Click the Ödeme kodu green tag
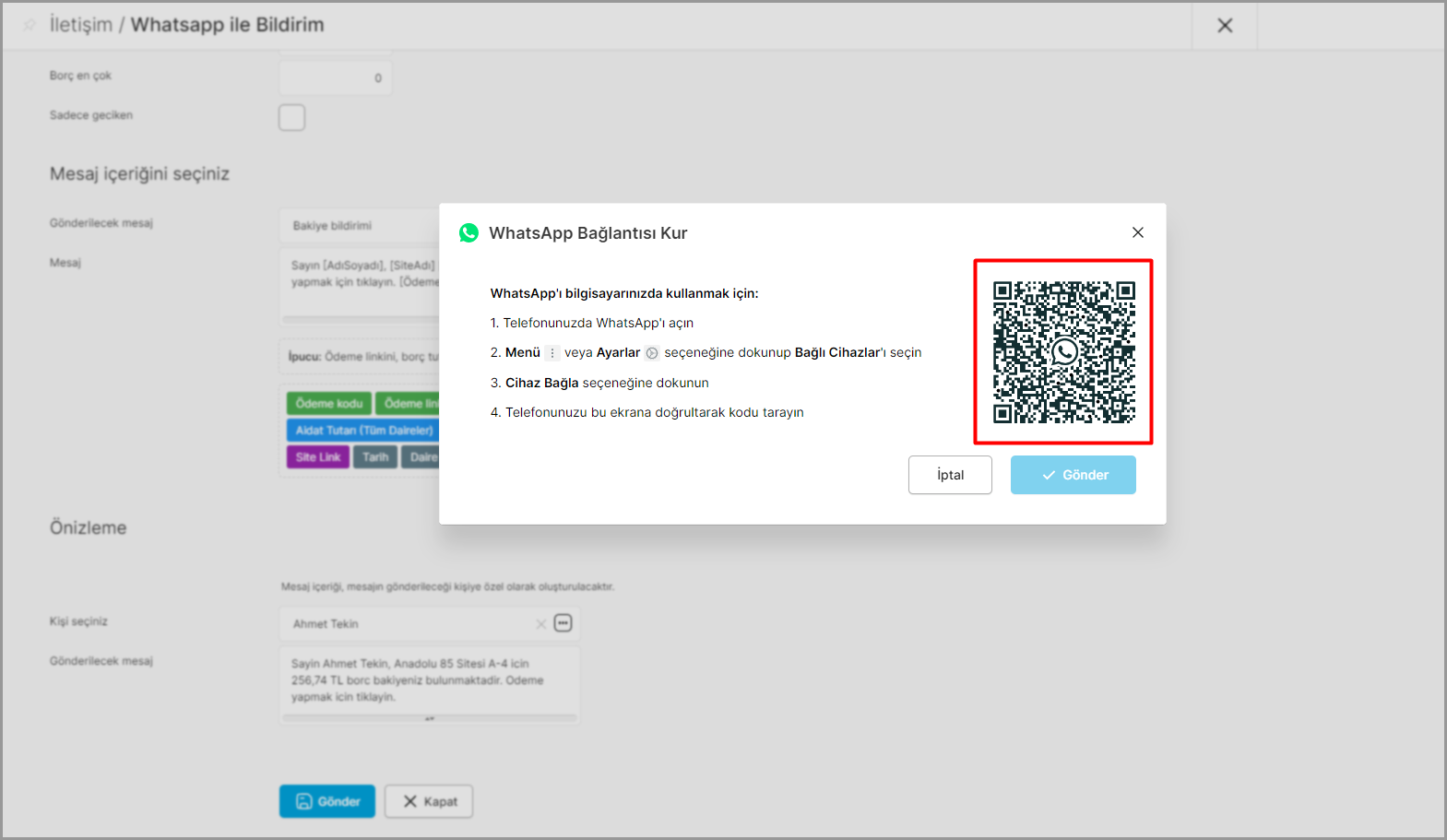This screenshot has height=840, width=1447. (x=329, y=404)
